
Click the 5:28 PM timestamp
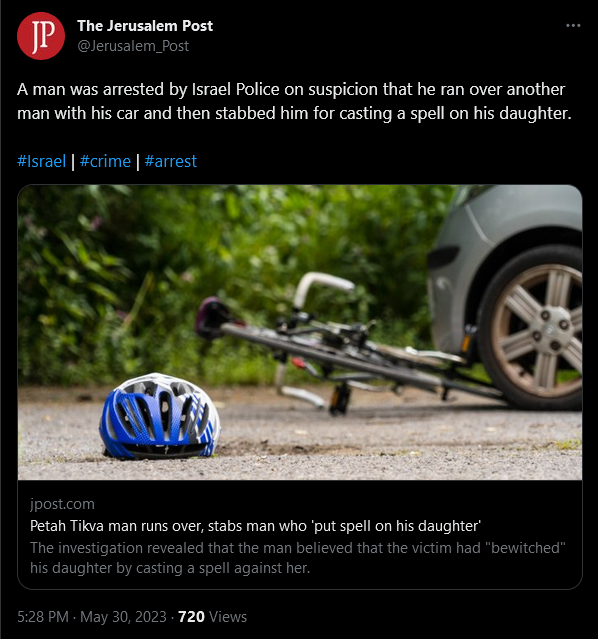[x=43, y=617]
